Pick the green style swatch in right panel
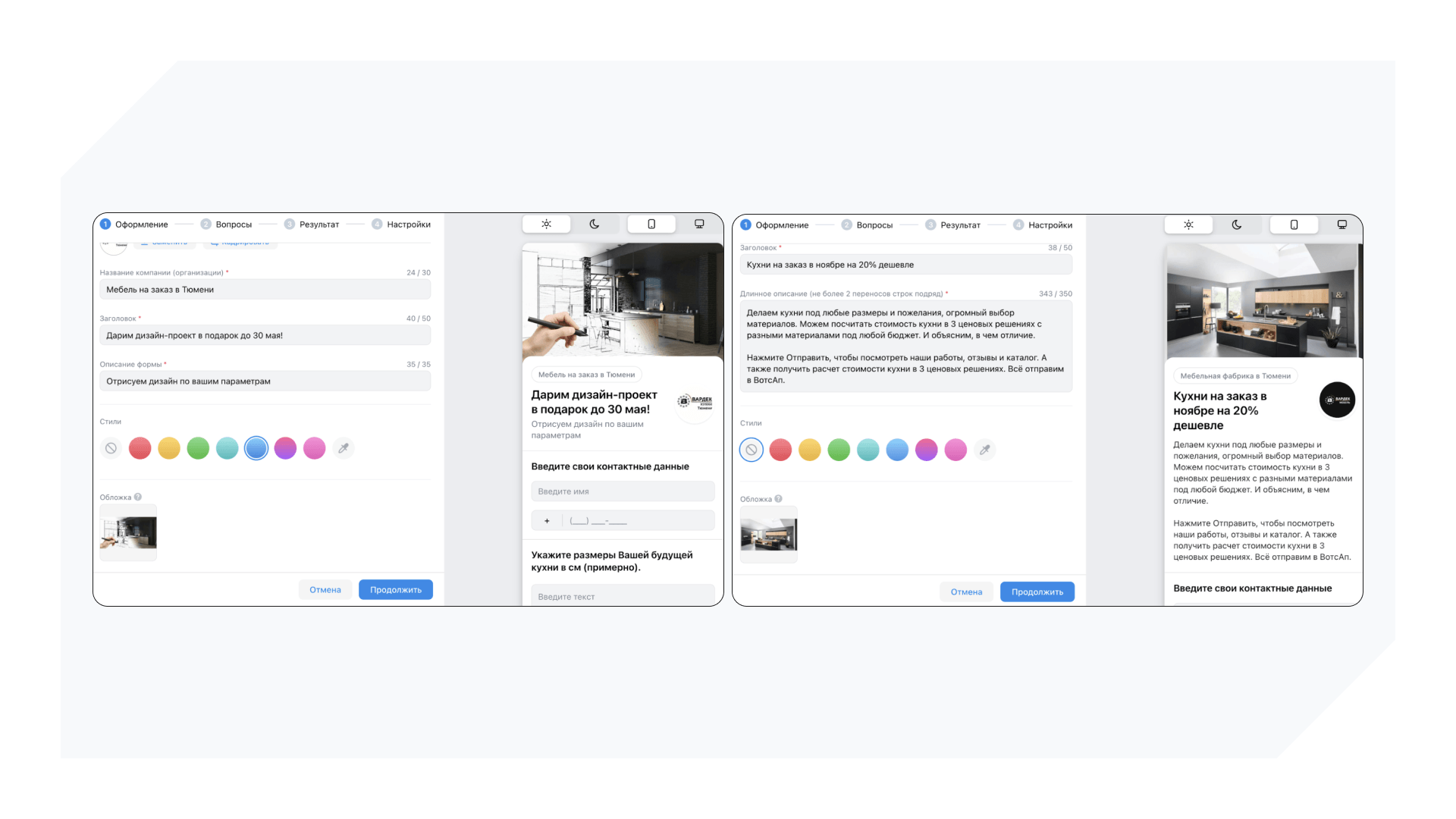The height and width of the screenshot is (819, 1456). tap(839, 450)
